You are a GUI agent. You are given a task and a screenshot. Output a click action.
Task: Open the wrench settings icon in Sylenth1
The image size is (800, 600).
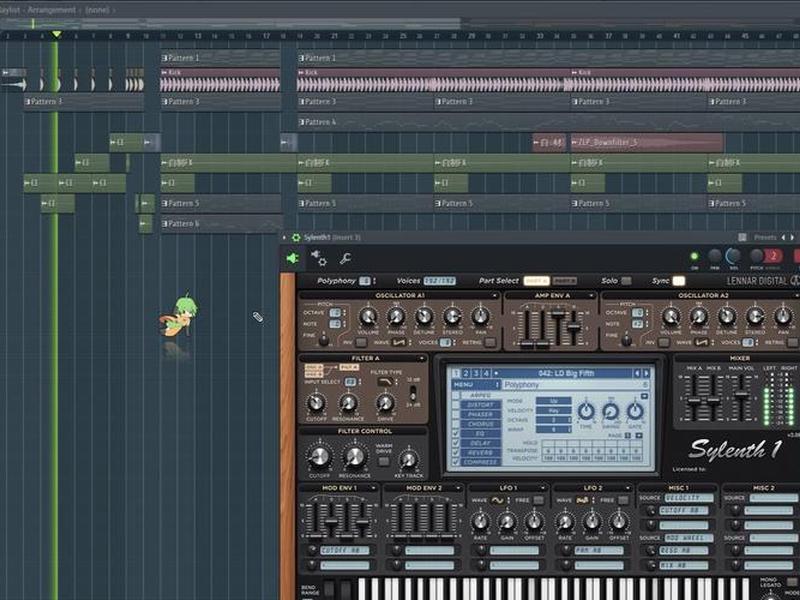[x=345, y=259]
